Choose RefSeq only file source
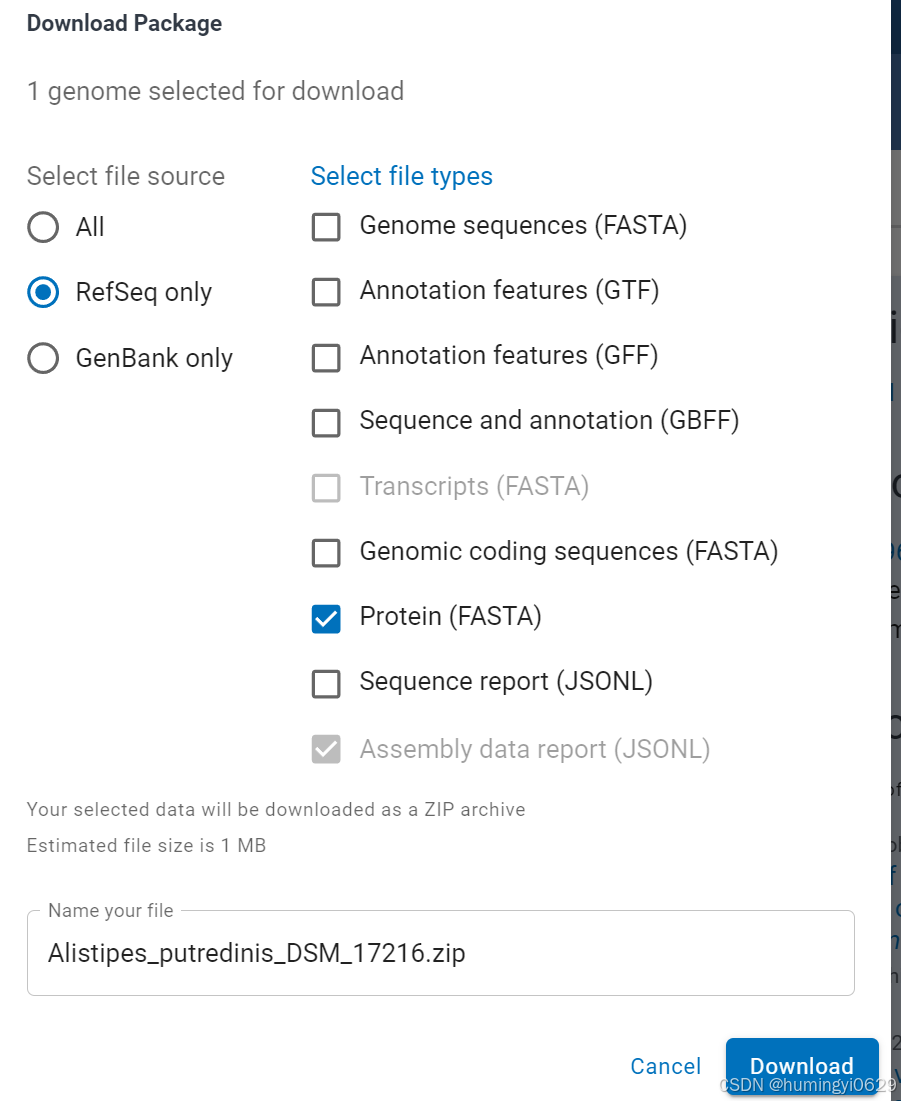 pos(43,292)
